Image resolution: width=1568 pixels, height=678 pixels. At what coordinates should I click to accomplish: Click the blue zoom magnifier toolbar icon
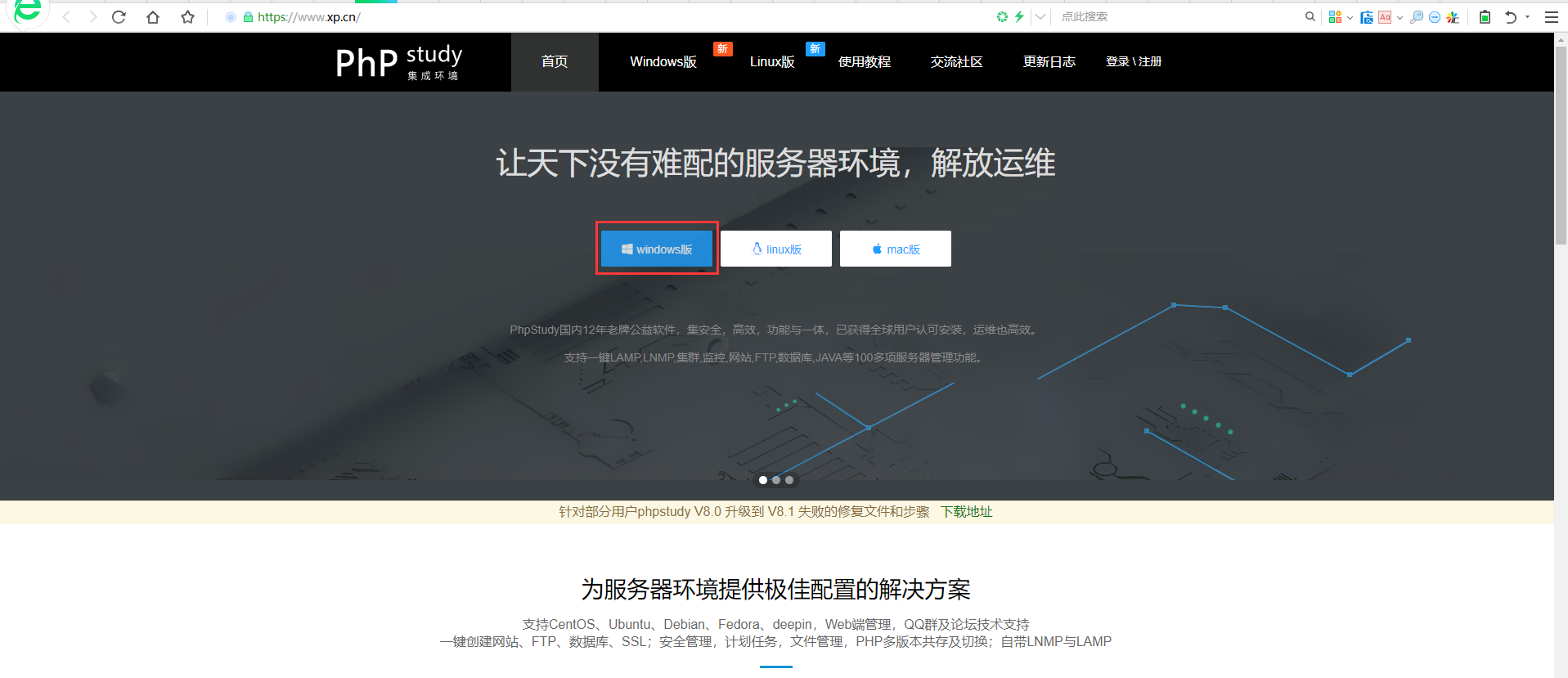click(1417, 17)
